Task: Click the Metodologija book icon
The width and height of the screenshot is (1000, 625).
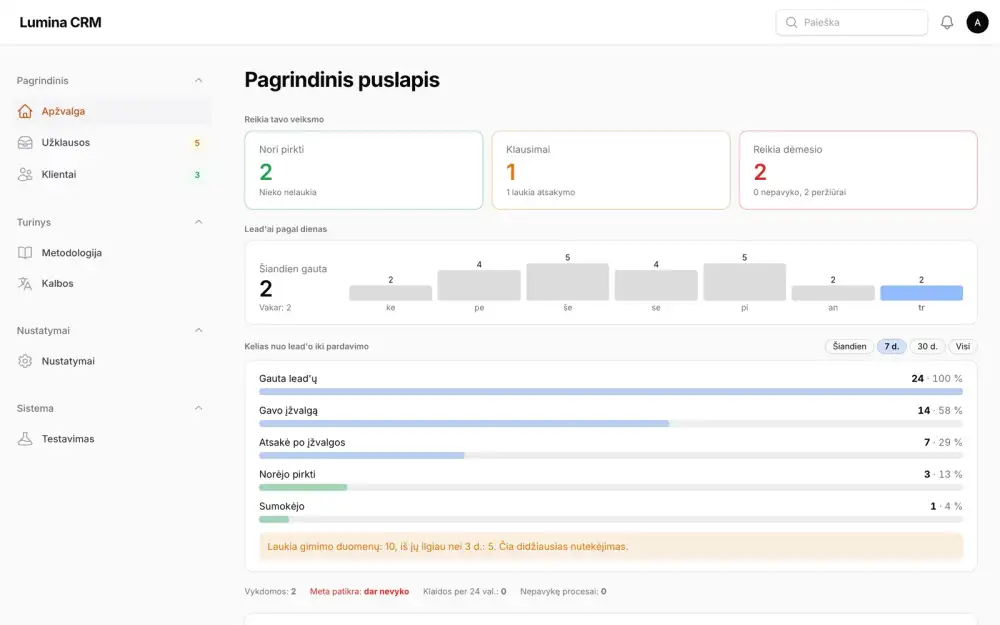Action: (25, 253)
